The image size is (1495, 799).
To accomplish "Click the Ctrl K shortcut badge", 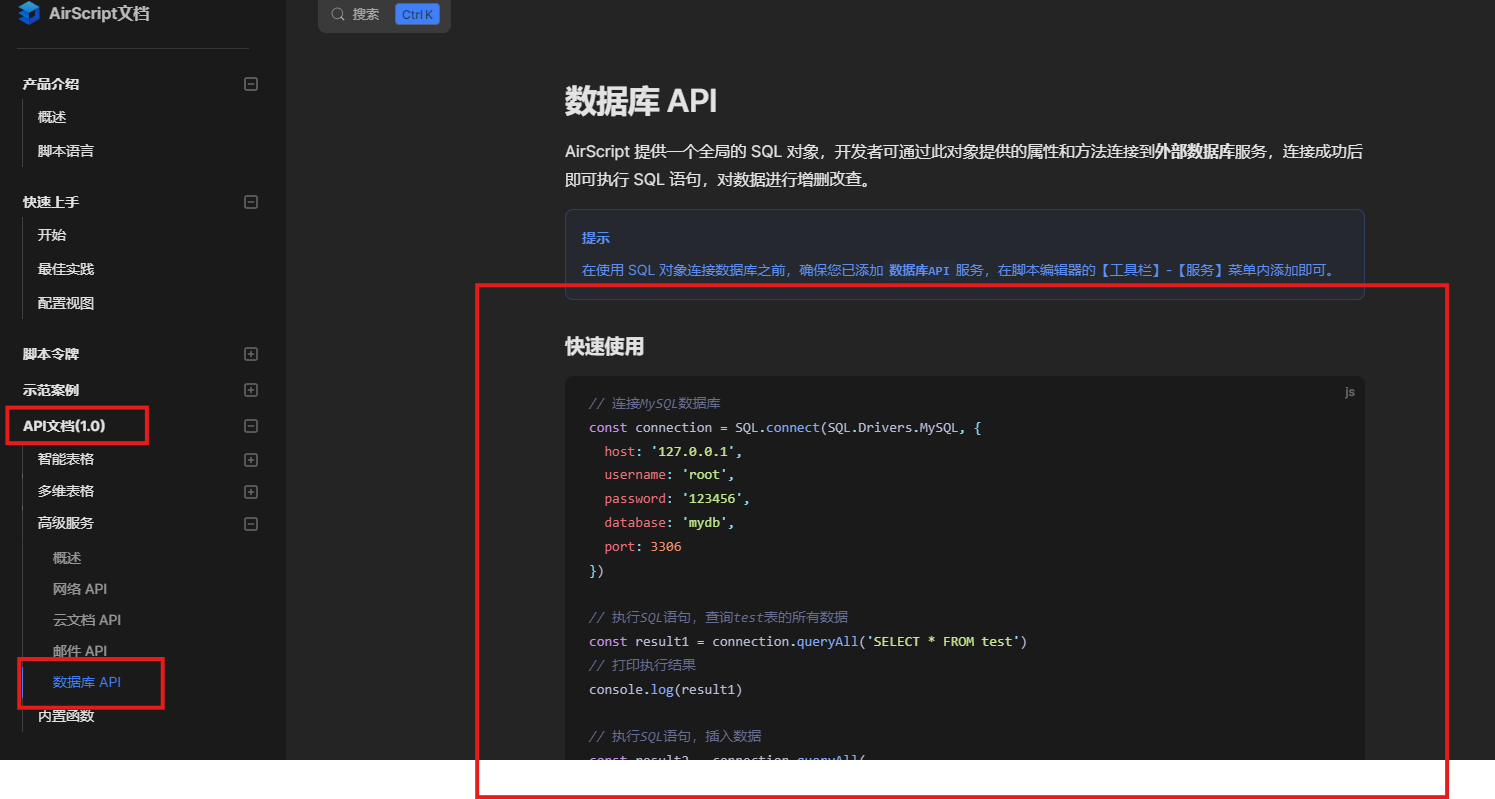I will point(417,14).
